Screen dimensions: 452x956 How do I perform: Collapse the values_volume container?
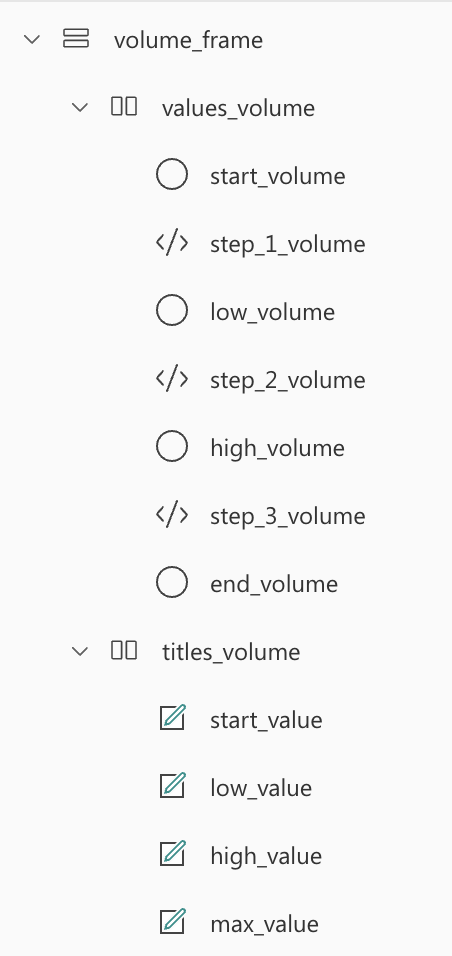(80, 108)
